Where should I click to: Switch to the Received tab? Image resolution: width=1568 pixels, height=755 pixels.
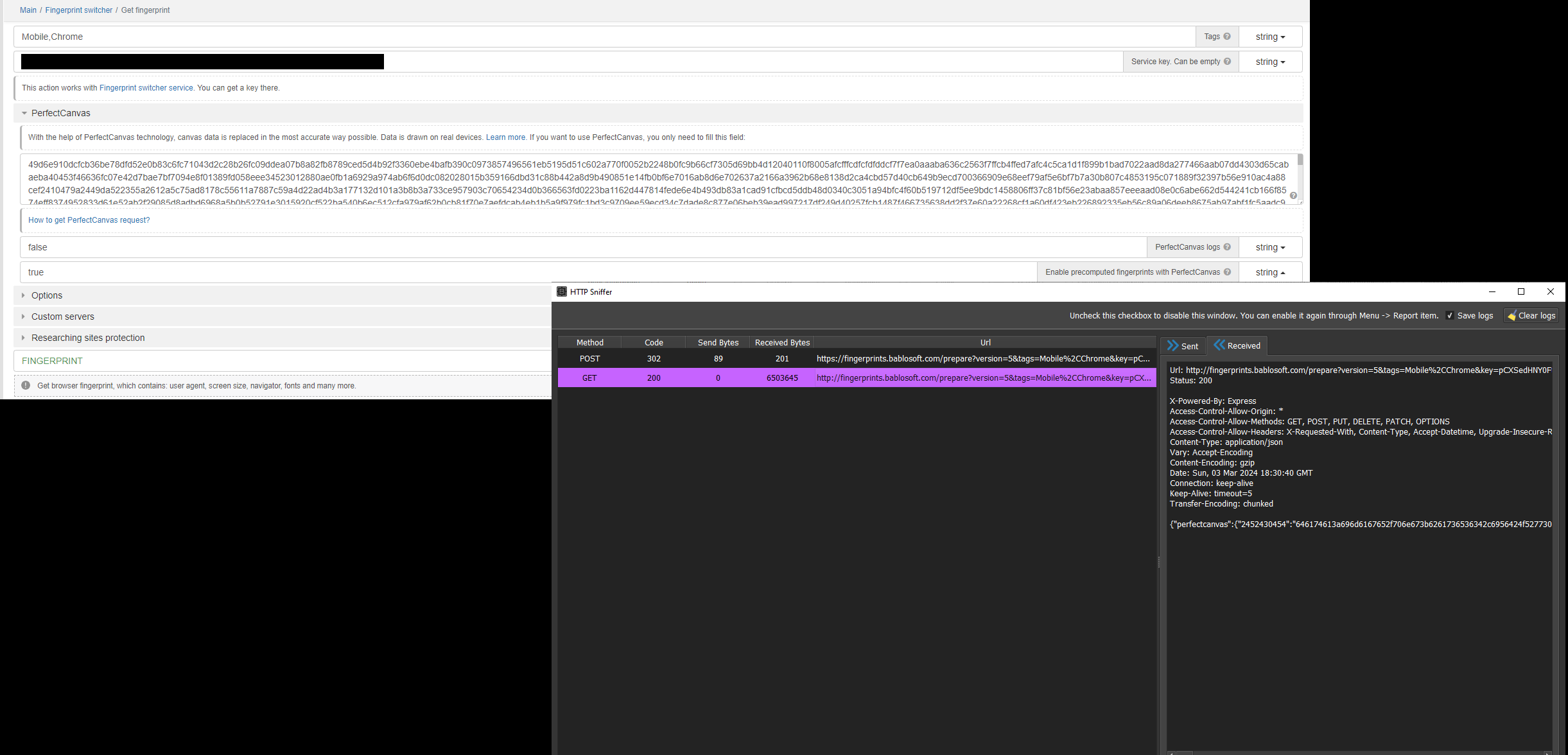[1237, 346]
